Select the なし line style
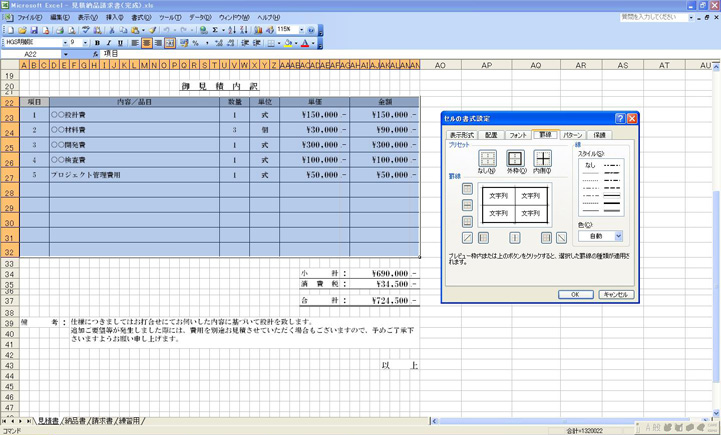 (x=590, y=165)
